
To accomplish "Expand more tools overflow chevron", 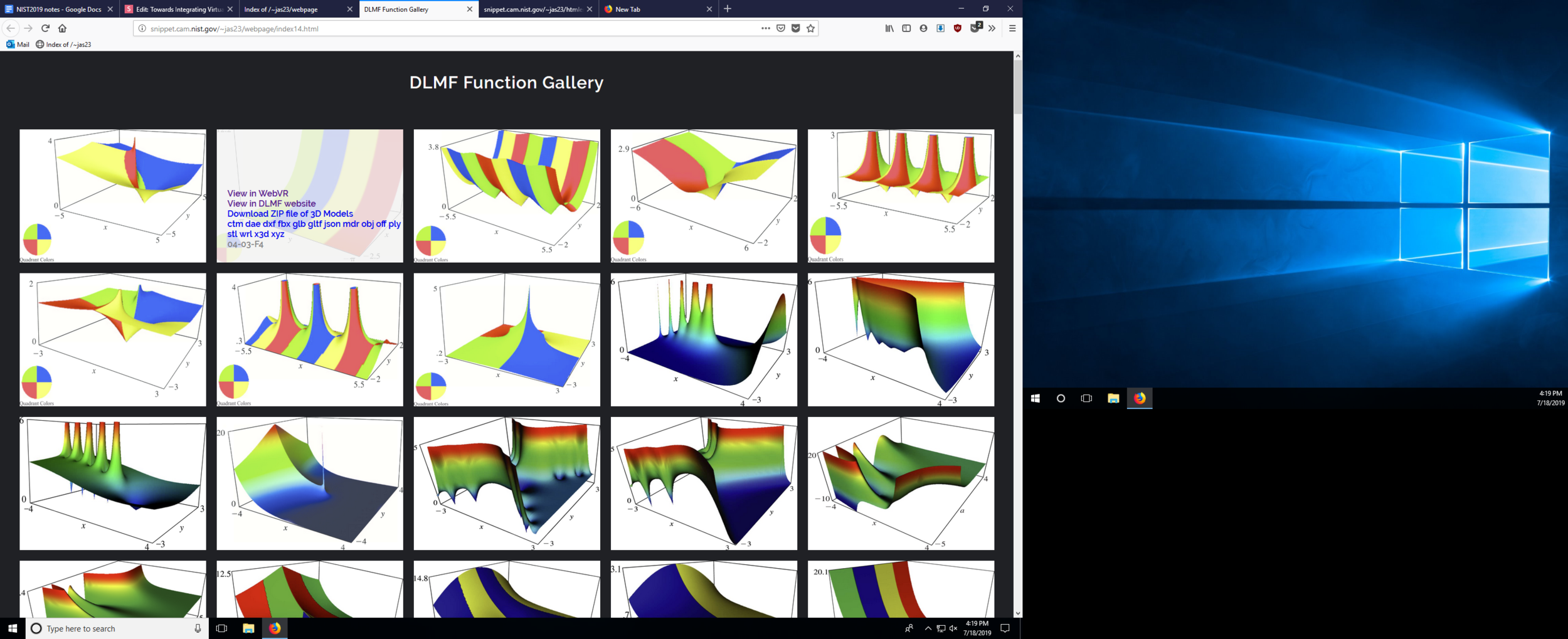I will pyautogui.click(x=992, y=28).
